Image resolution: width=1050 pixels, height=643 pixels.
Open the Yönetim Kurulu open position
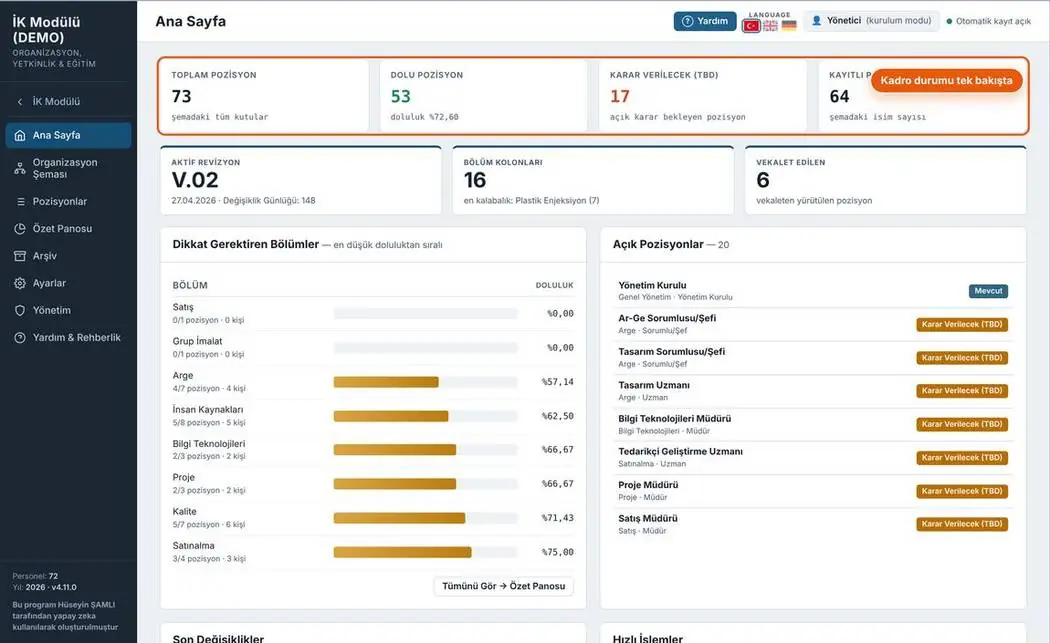(813, 291)
